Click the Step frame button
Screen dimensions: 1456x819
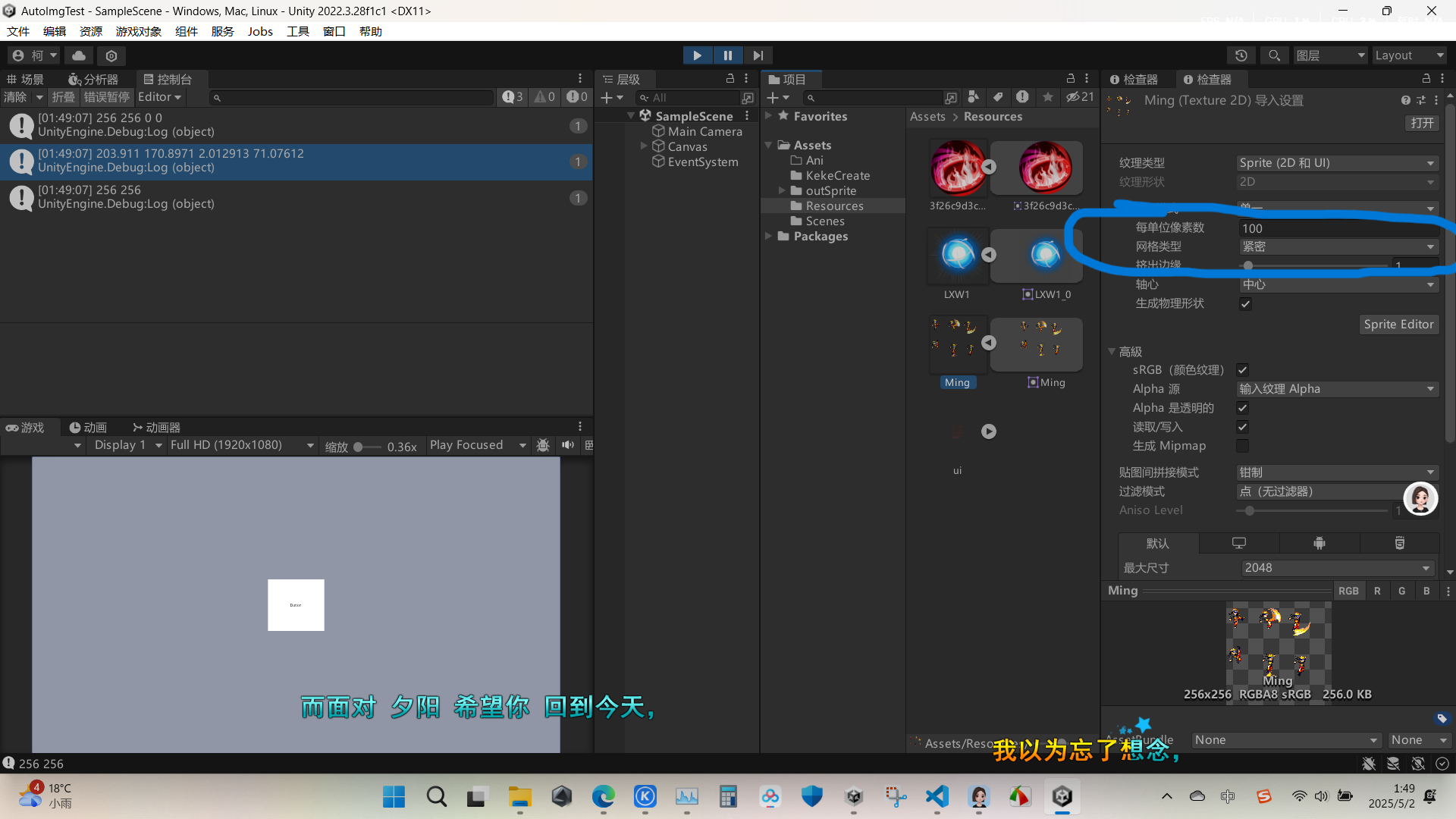[758, 55]
